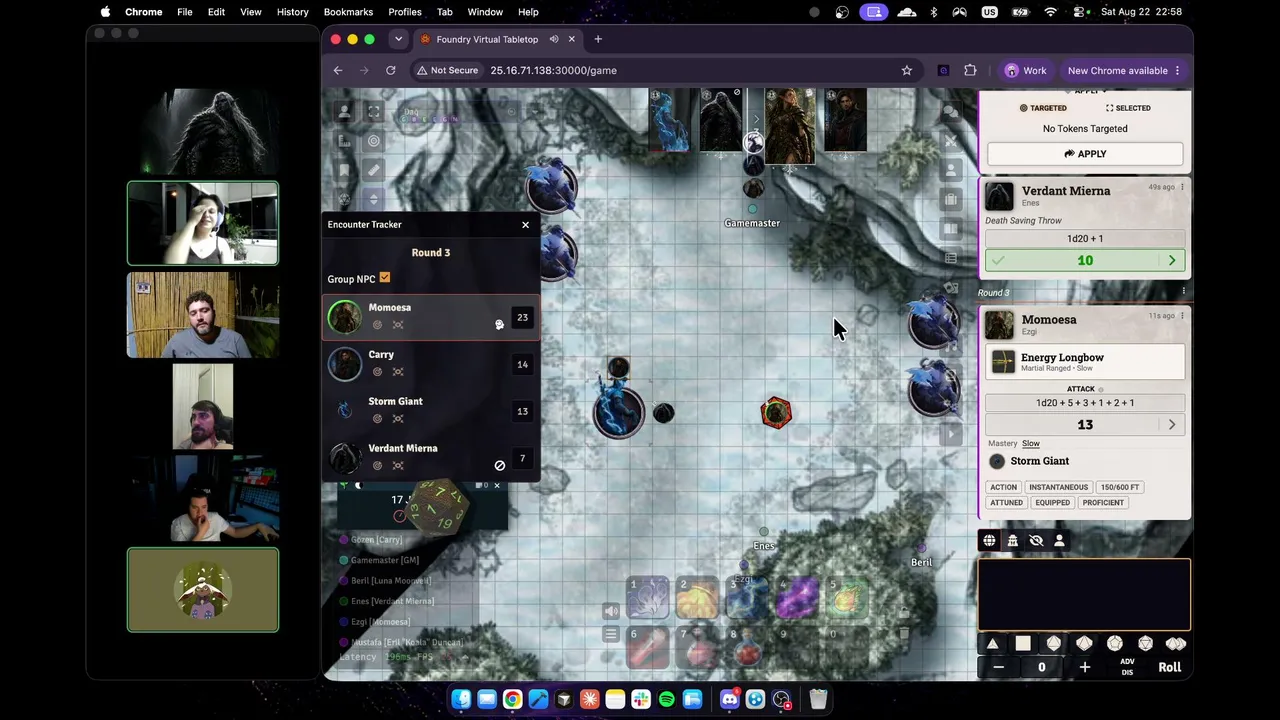Open the New Chrome available menu
This screenshot has height=720, width=1280.
1124,70
